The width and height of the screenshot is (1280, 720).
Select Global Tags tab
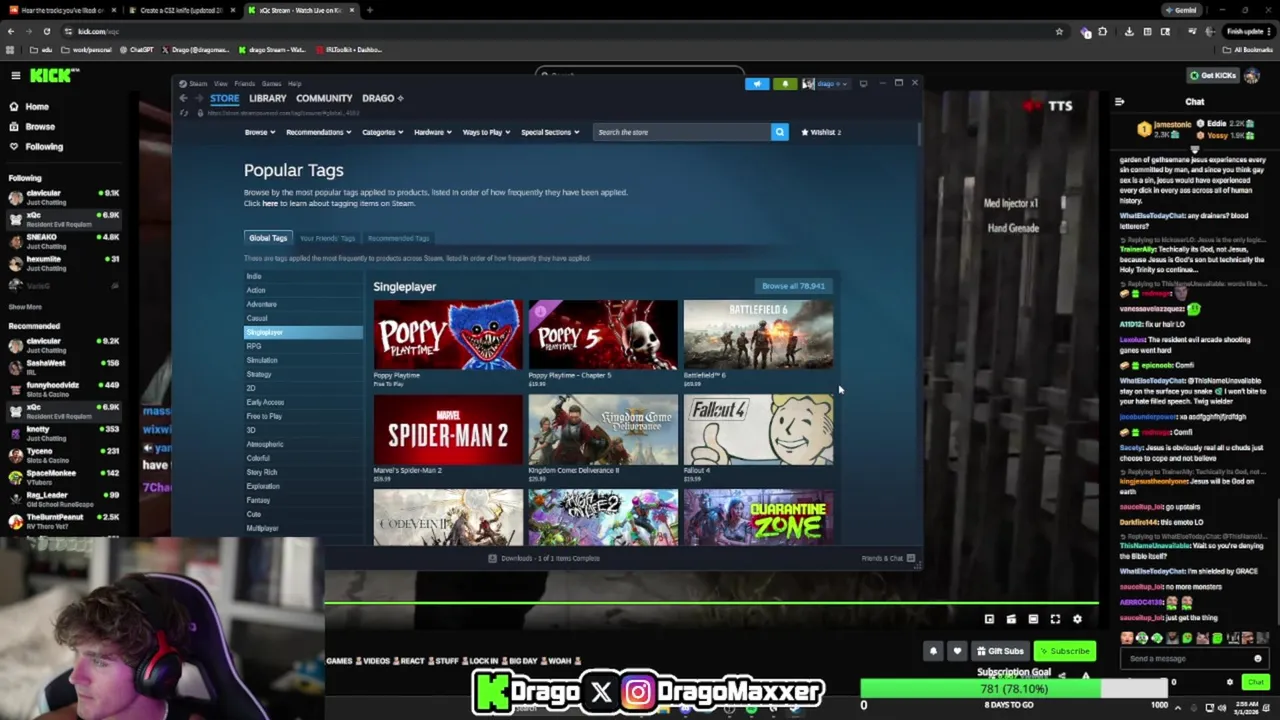[268, 238]
